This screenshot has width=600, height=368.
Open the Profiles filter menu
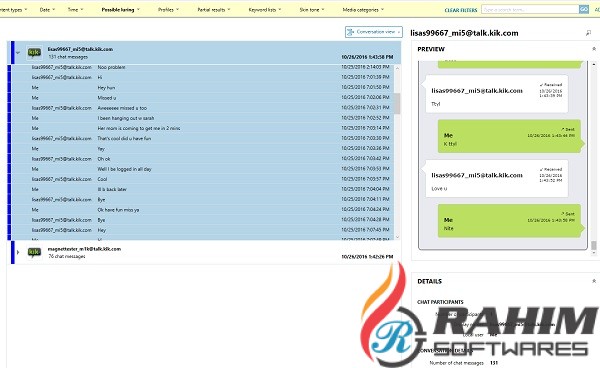(168, 10)
